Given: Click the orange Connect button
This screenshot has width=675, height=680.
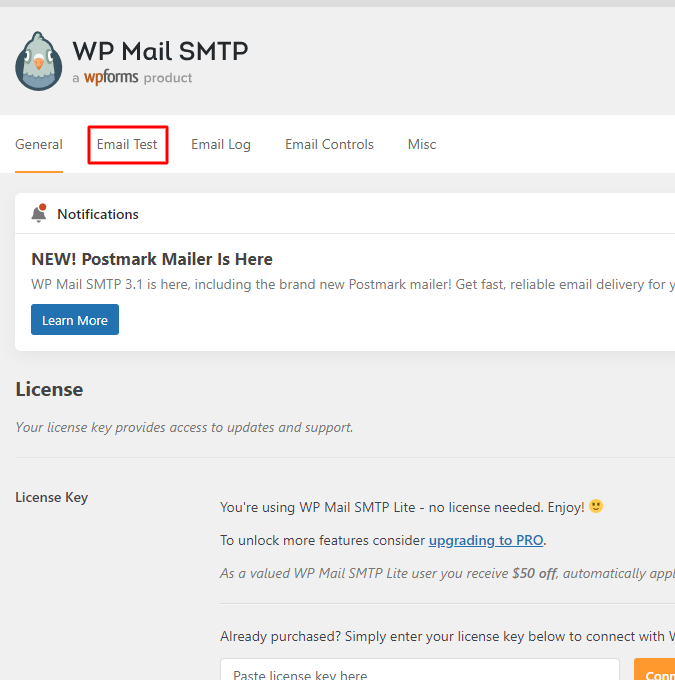Looking at the screenshot, I should pos(655,669).
